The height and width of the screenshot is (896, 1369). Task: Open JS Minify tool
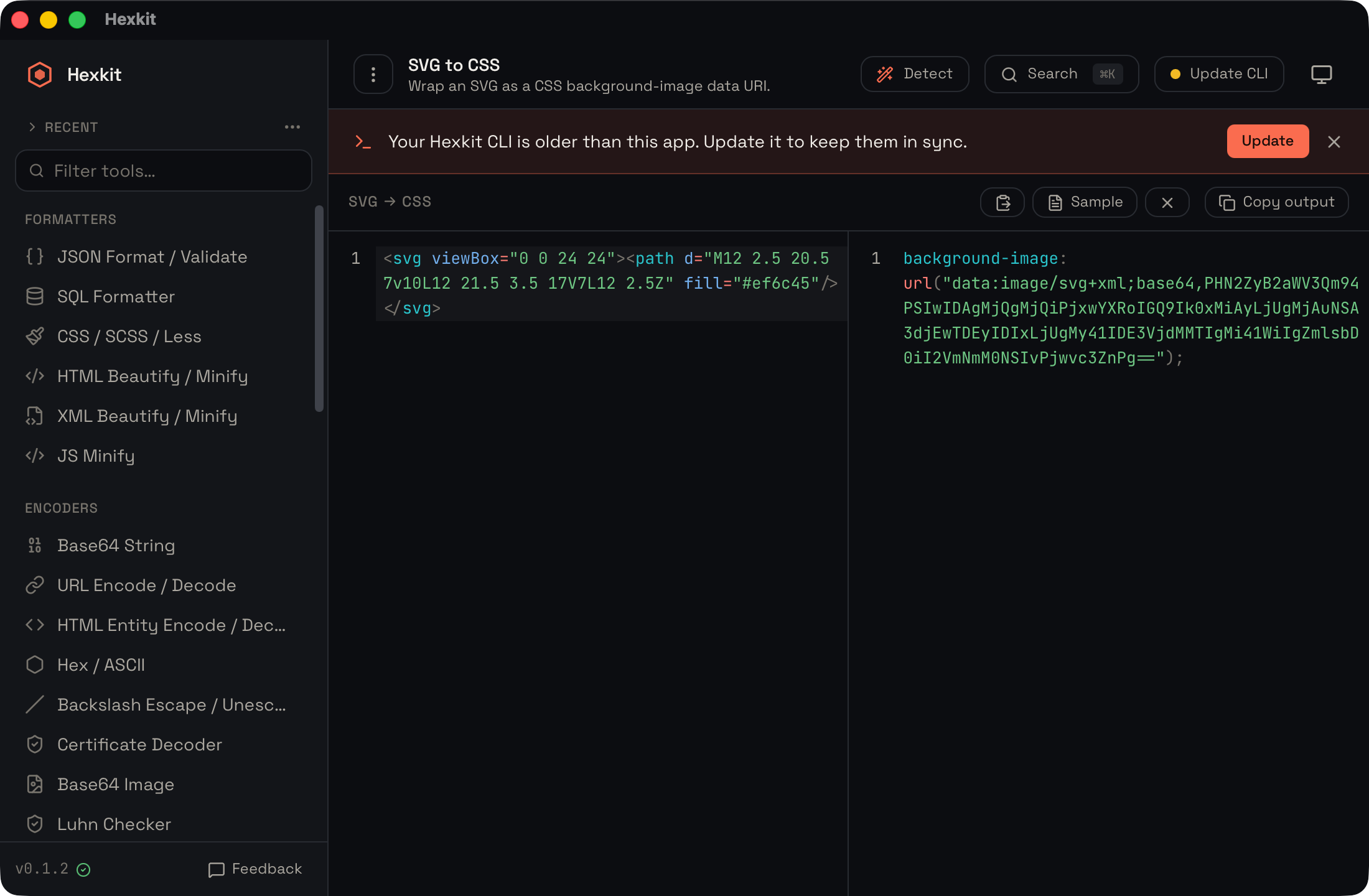tap(164, 456)
